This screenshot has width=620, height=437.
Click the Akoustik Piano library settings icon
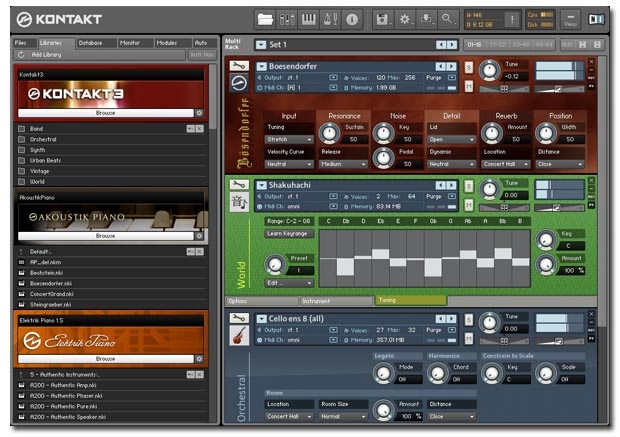(199, 236)
